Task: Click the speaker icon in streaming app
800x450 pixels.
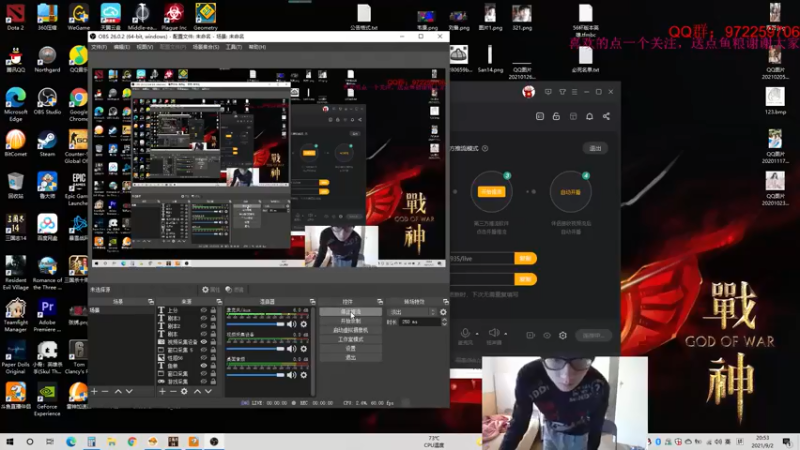Action: coord(493,333)
